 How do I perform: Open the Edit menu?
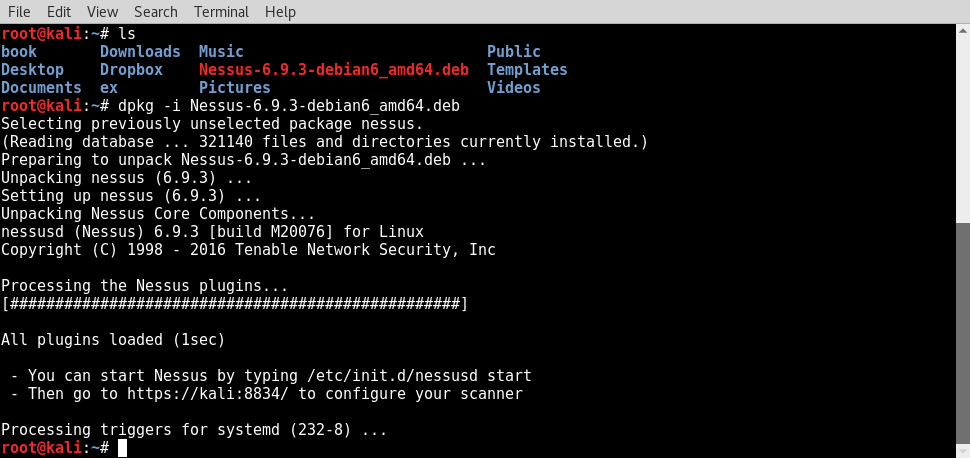point(59,12)
